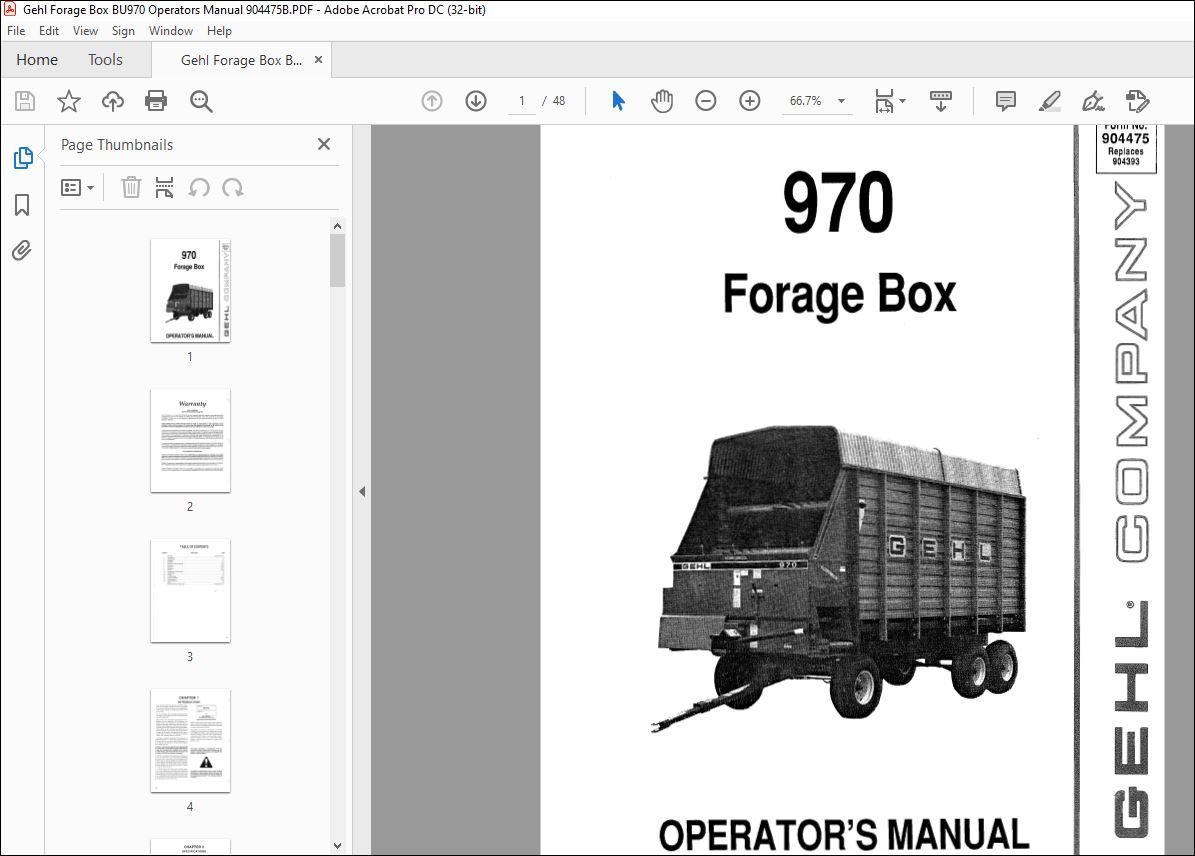
Task: Click 'Forage Box' heading in document
Action: pyautogui.click(x=839, y=294)
